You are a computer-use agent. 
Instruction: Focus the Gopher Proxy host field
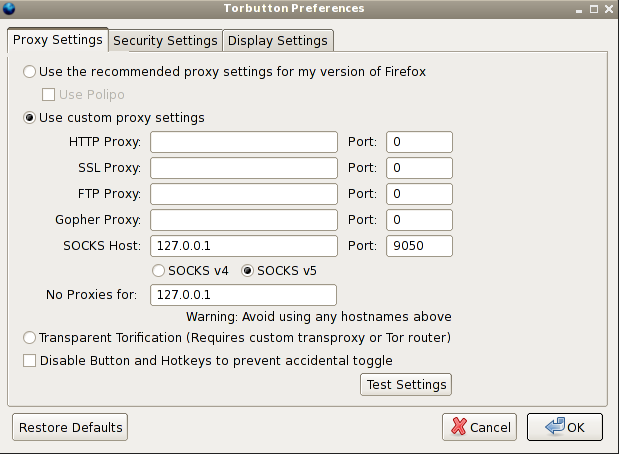click(244, 220)
